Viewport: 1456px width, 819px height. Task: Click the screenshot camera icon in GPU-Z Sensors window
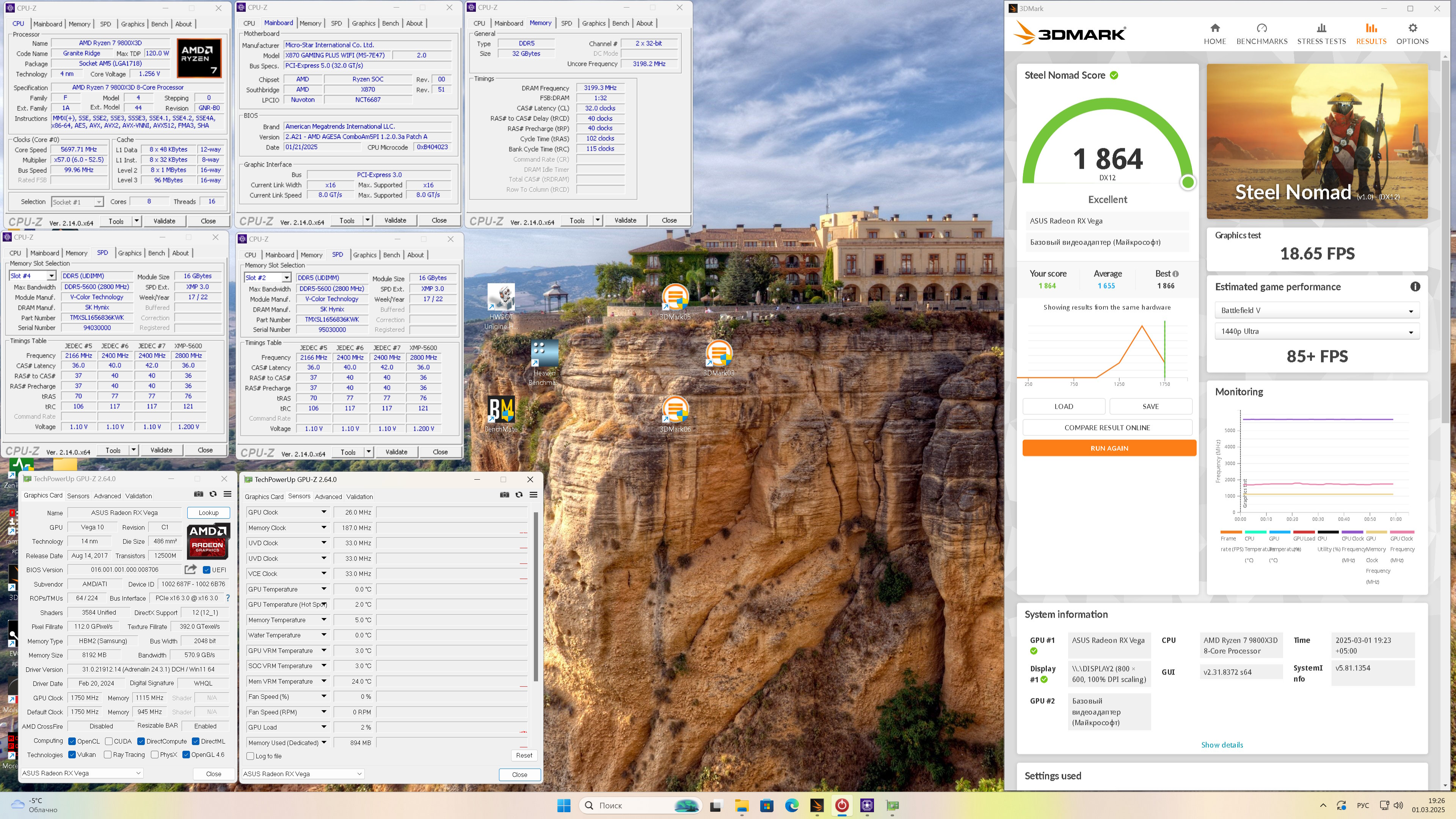coord(504,494)
